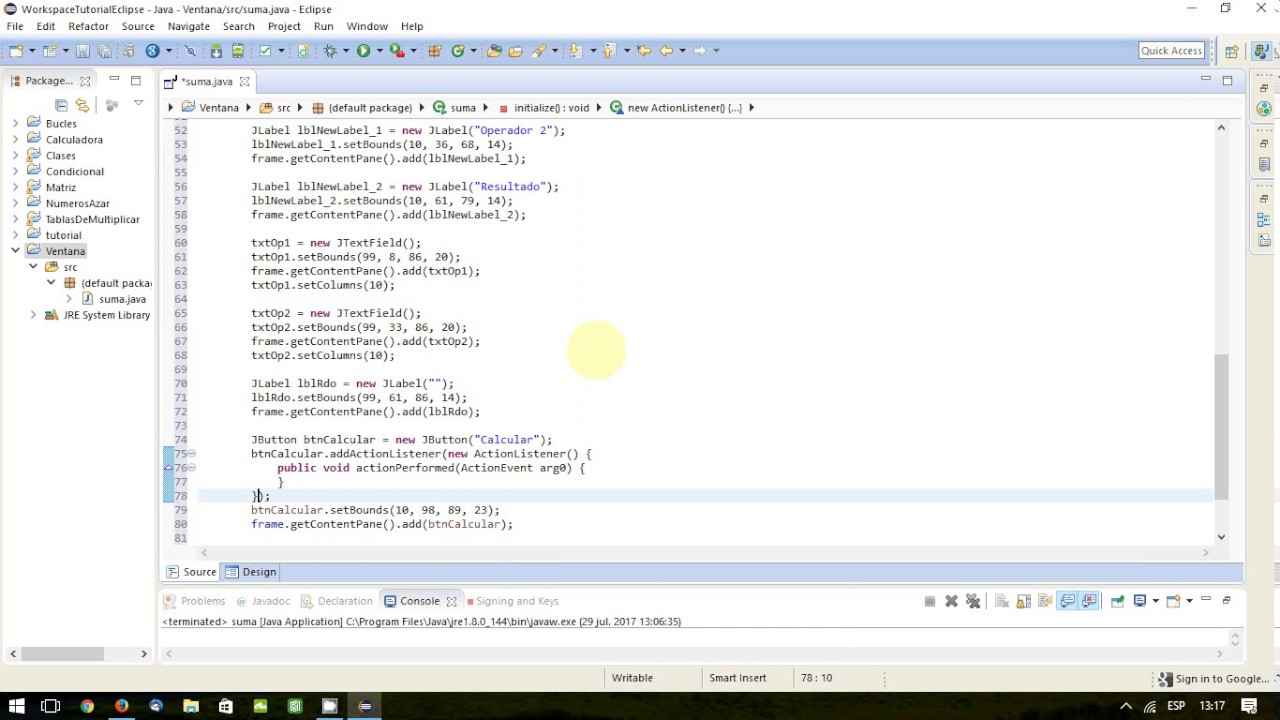
Task: Click Pin Console icon
Action: click(1117, 601)
